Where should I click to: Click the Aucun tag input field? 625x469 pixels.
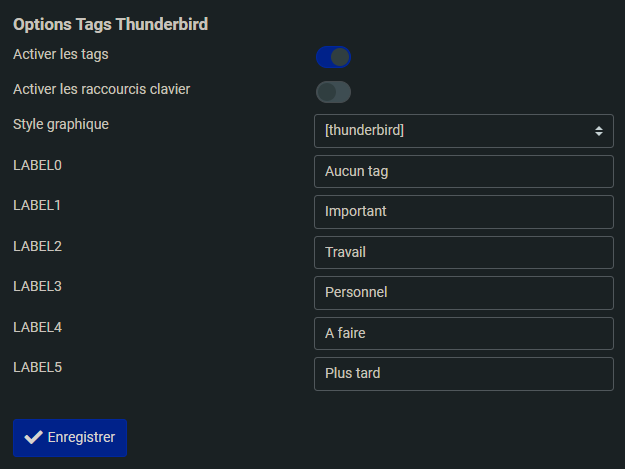point(463,171)
